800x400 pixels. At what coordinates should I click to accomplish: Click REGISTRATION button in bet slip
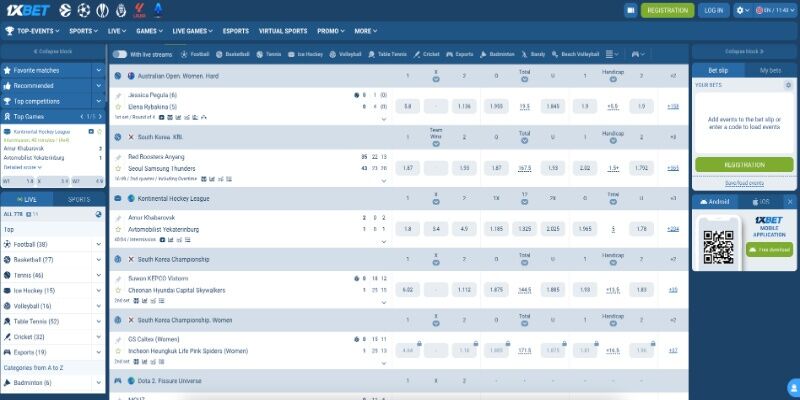744,165
